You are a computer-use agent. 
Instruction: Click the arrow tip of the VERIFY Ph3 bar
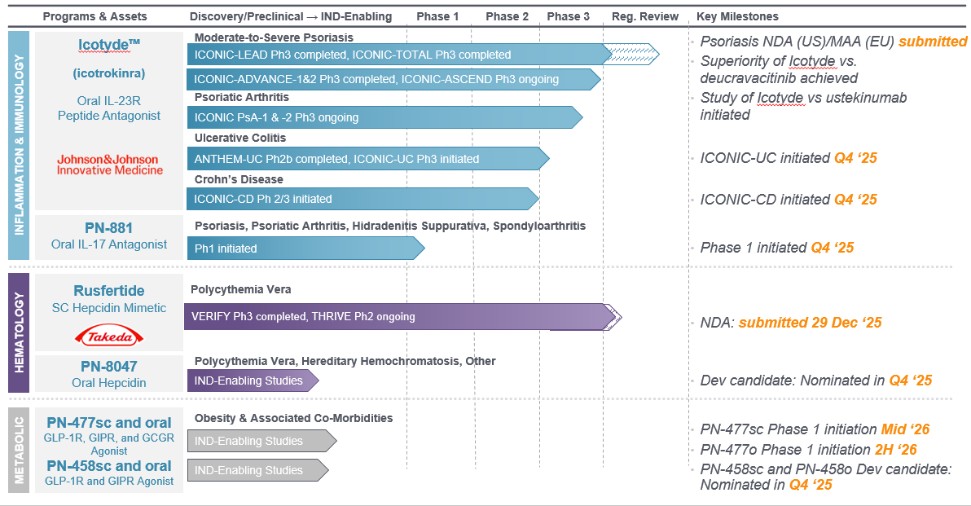coord(613,317)
